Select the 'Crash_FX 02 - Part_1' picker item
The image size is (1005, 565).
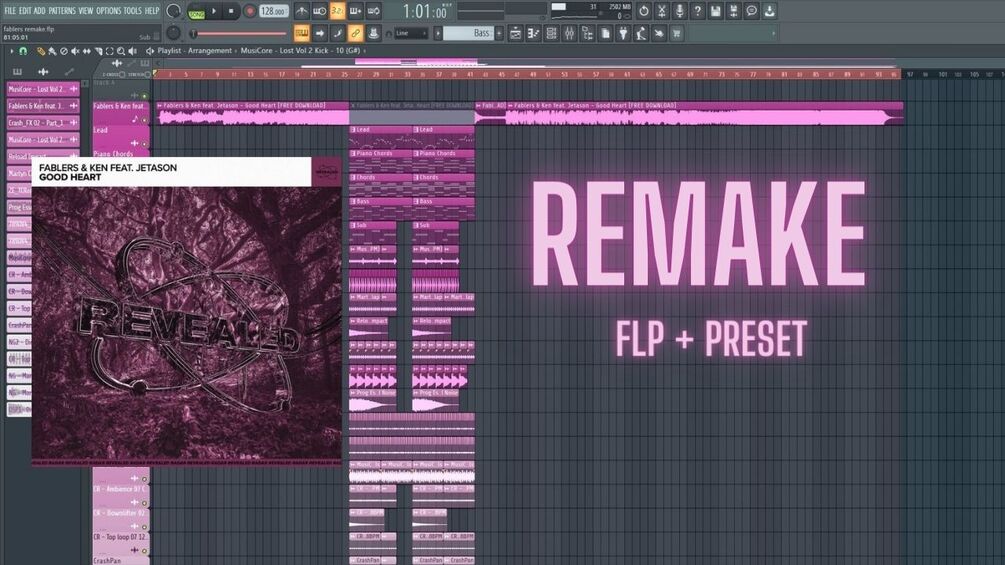43,122
